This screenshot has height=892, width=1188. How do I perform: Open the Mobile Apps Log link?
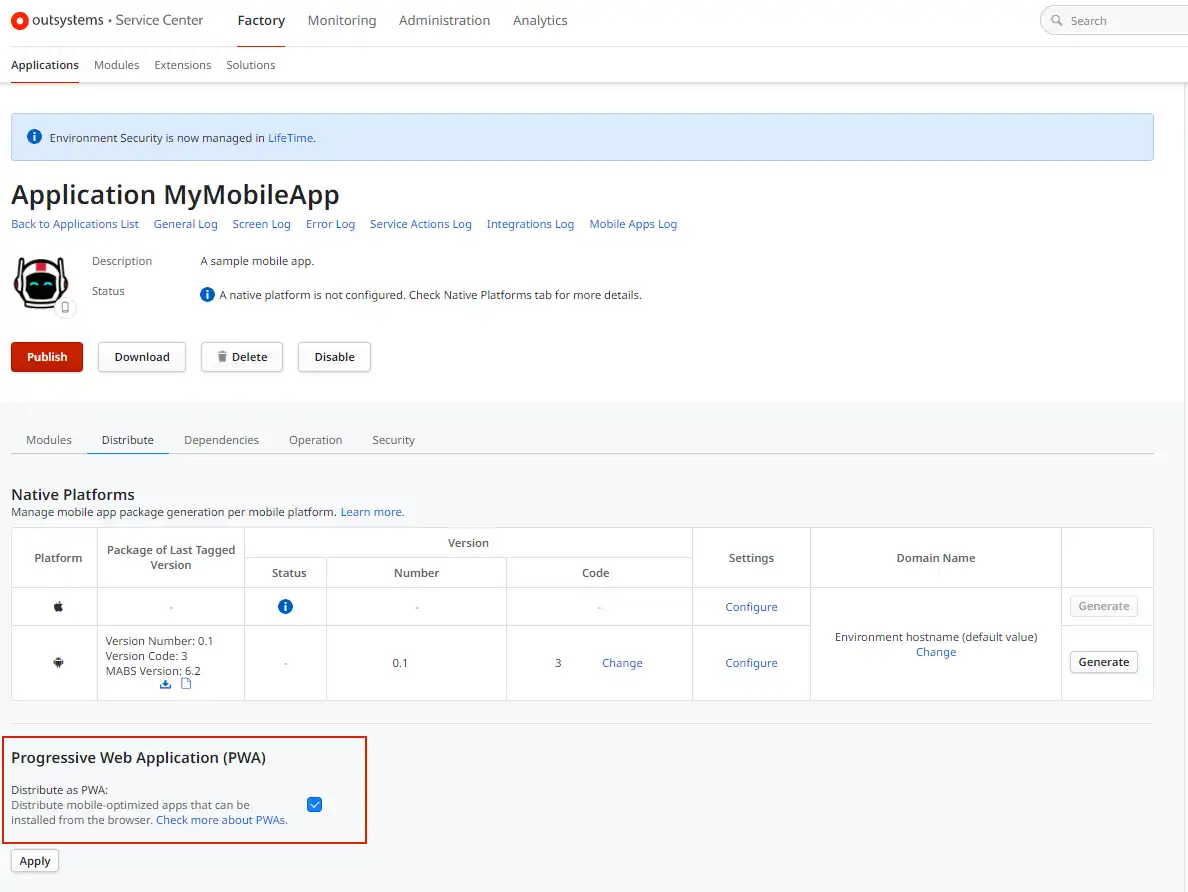[633, 224]
